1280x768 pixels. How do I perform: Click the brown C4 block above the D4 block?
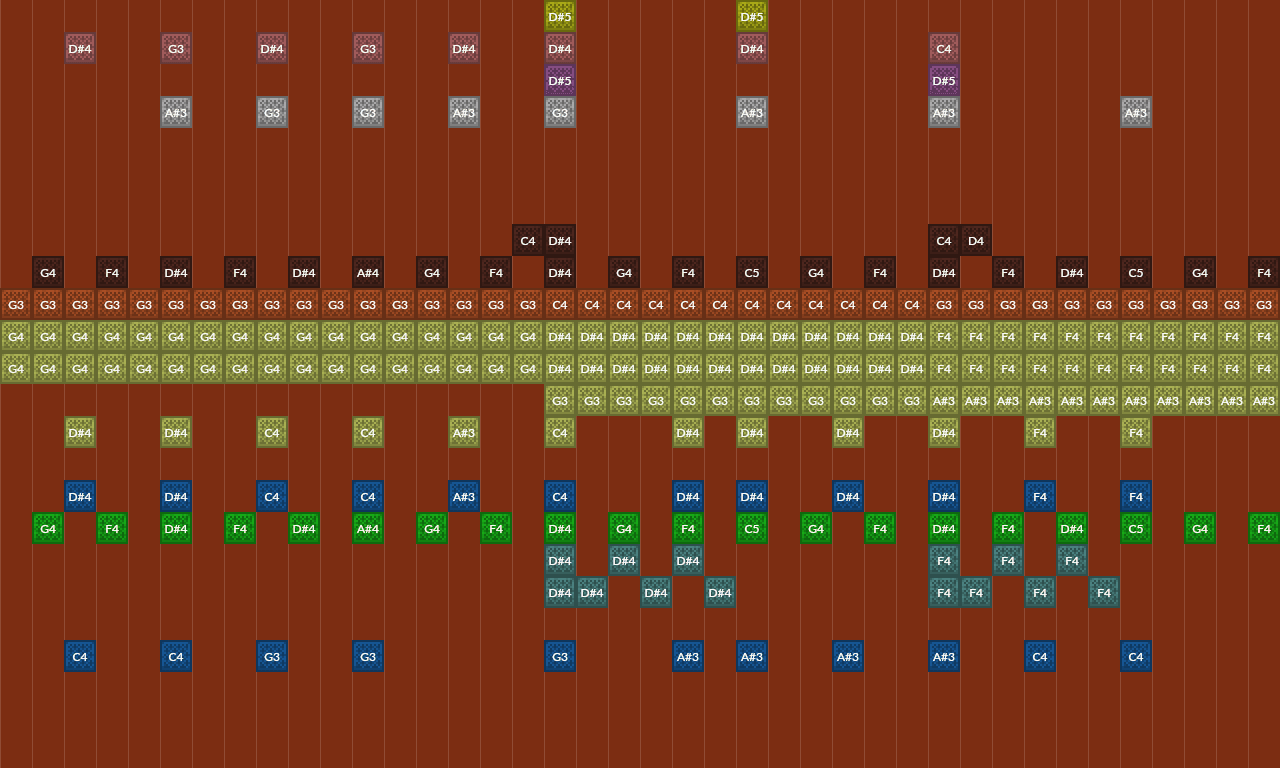[x=943, y=240]
